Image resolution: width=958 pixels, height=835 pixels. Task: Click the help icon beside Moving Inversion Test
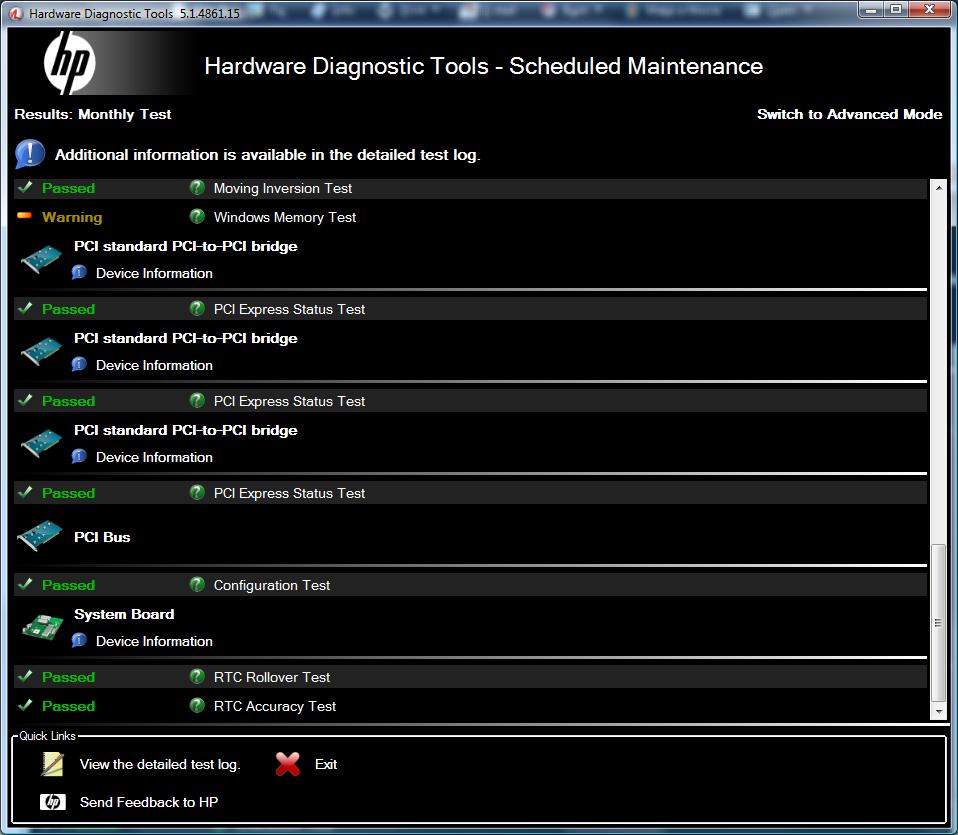[x=197, y=188]
